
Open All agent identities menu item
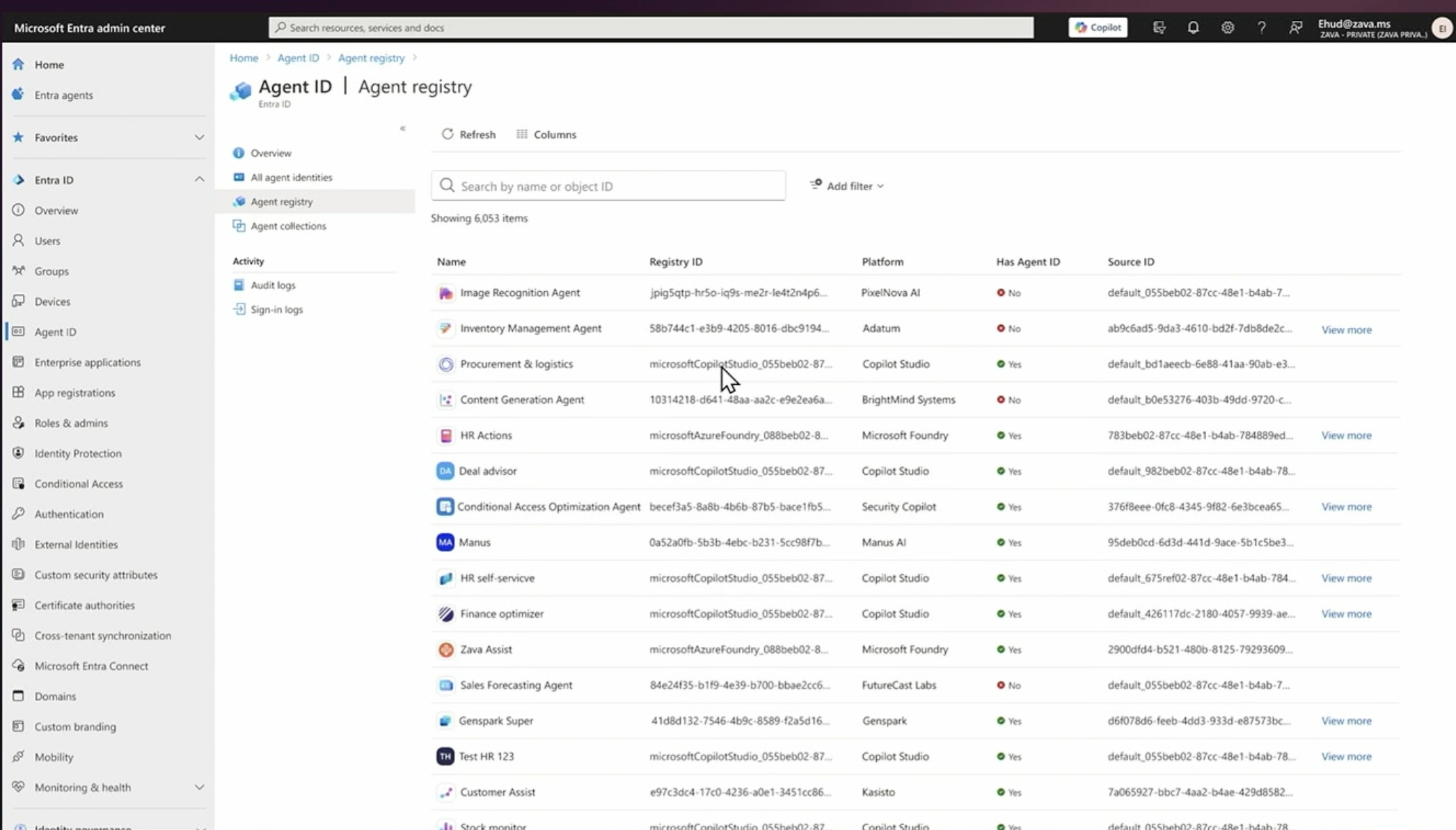[x=291, y=178]
